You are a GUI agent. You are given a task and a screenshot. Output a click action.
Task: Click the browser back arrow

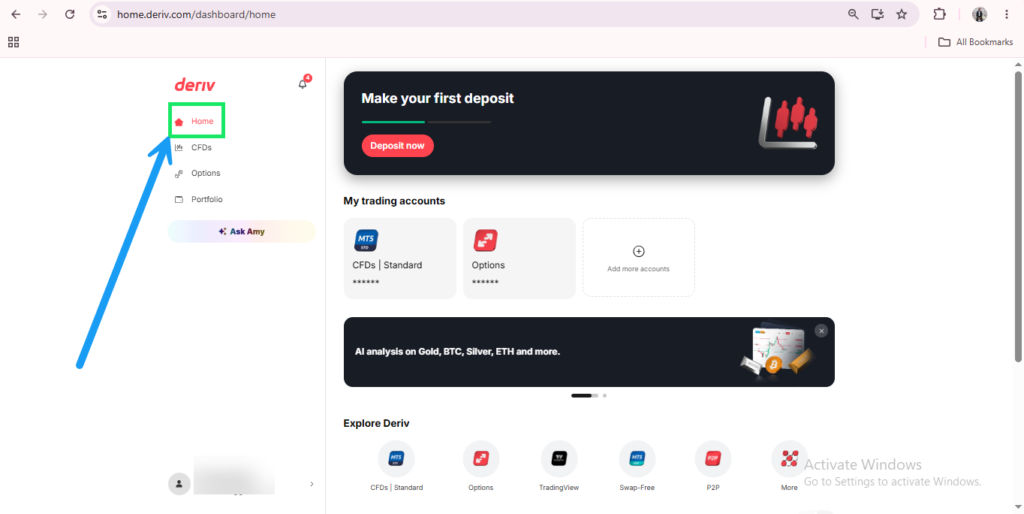pyautogui.click(x=16, y=14)
